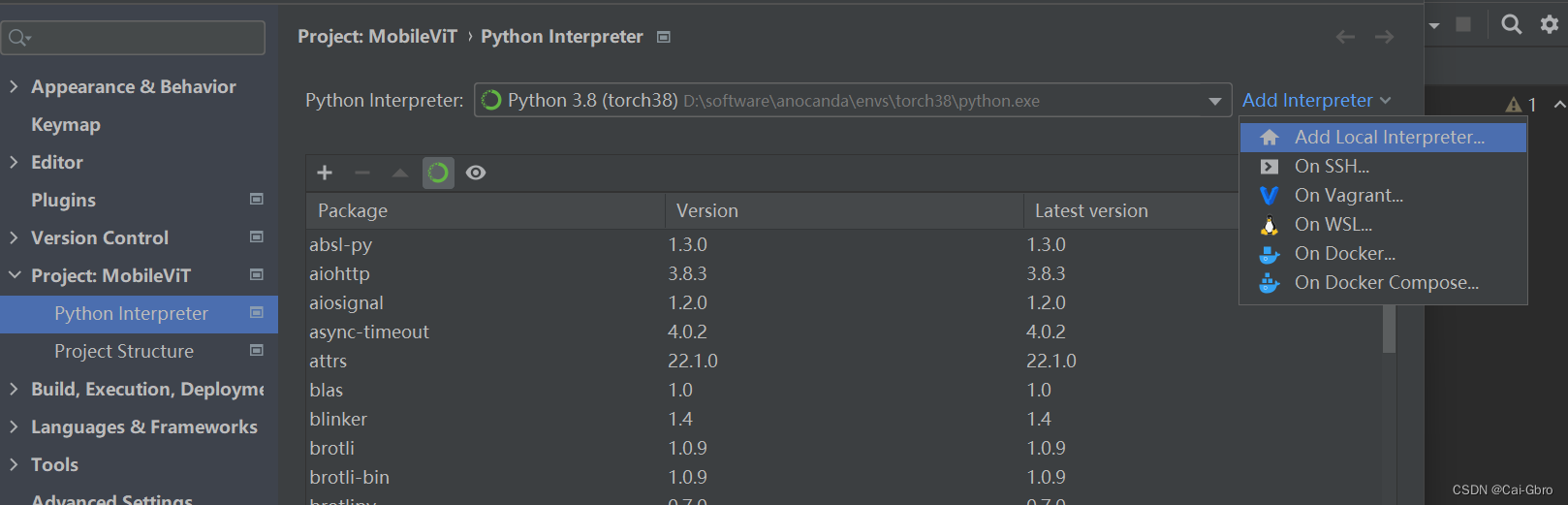Image resolution: width=1568 pixels, height=505 pixels.
Task: Toggle the show early releases eye icon
Action: [x=476, y=173]
